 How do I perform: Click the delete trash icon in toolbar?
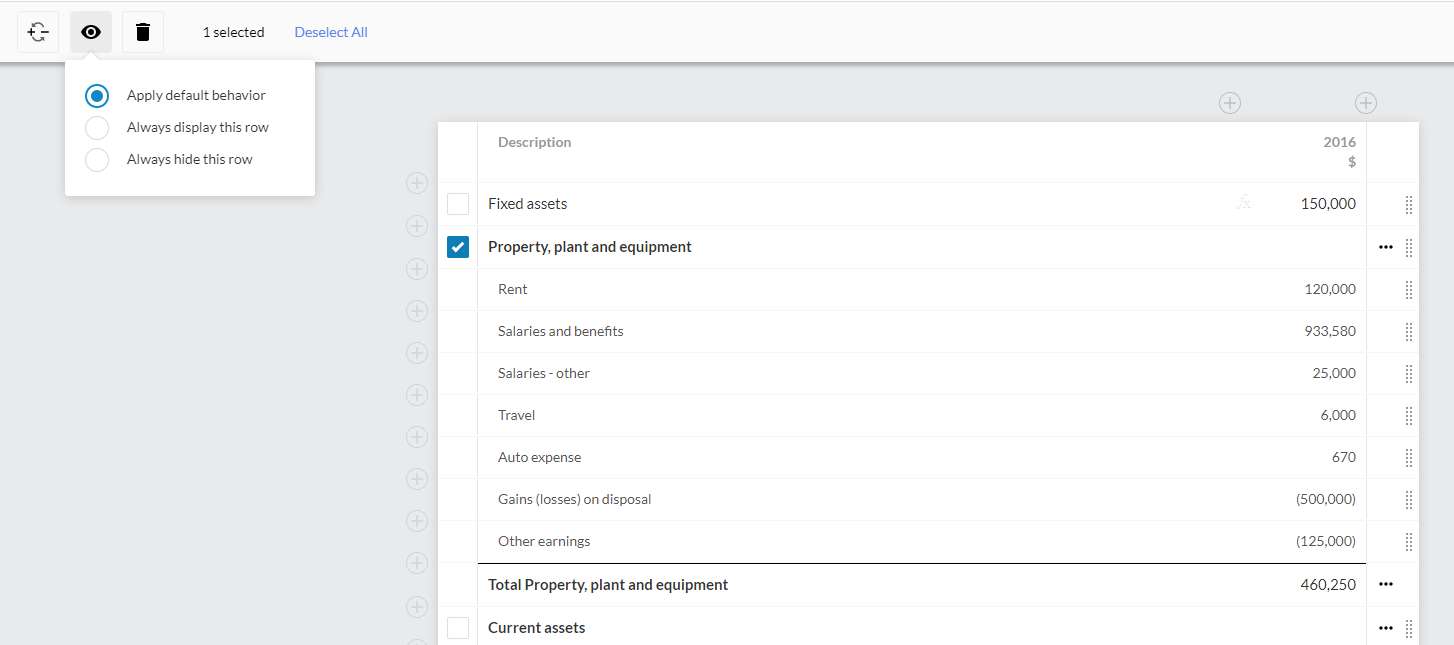pos(142,31)
